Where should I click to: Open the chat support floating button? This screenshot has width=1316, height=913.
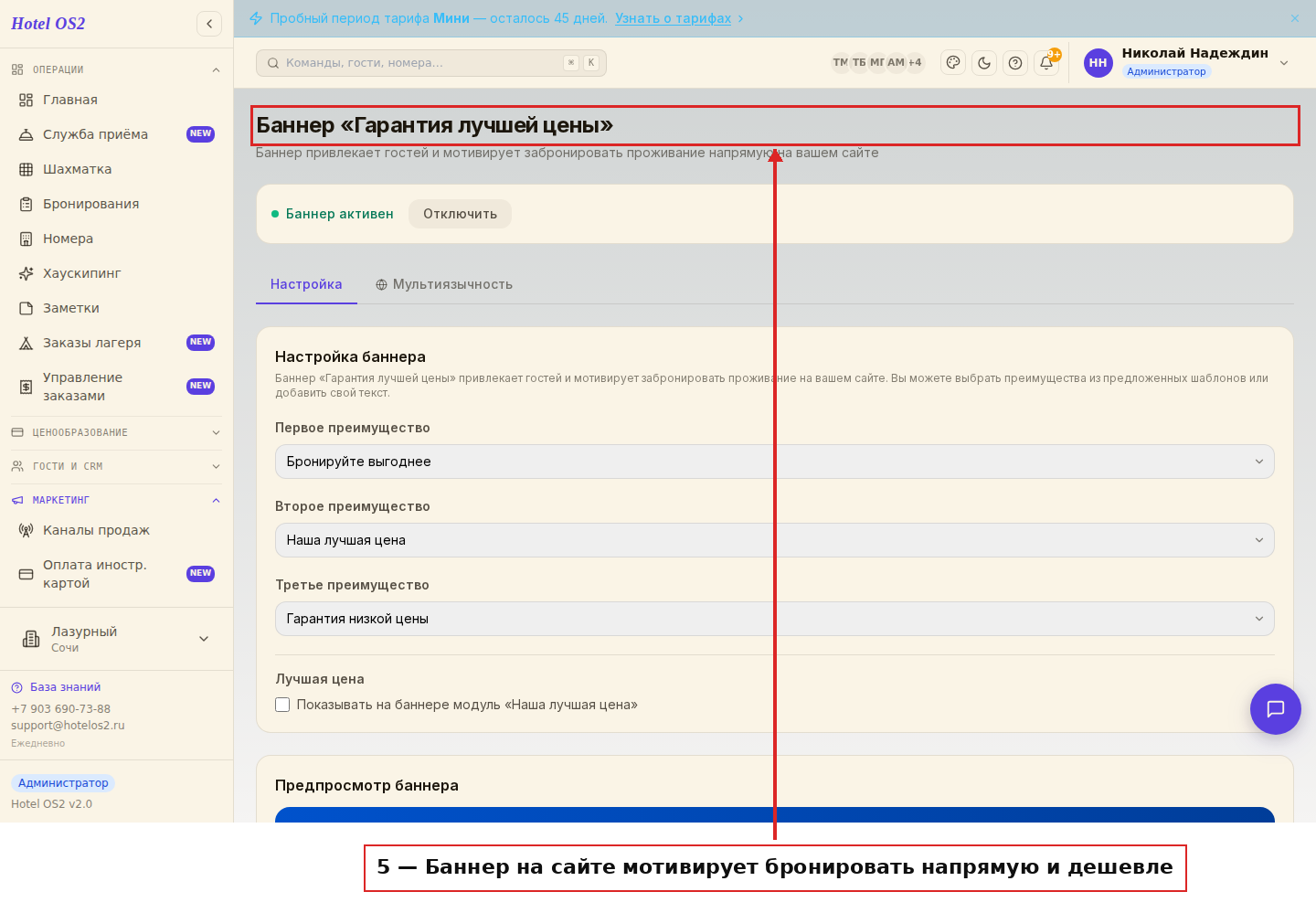[x=1276, y=709]
